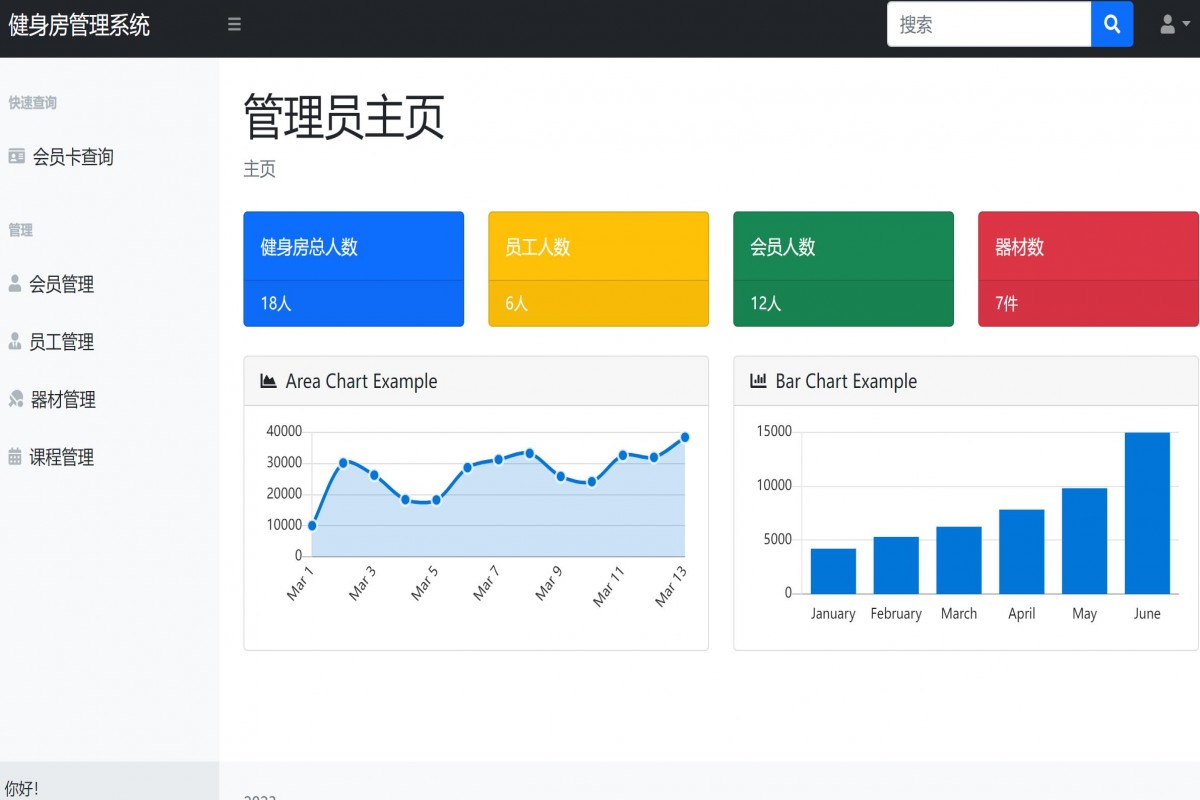The height and width of the screenshot is (800, 1200).
Task: Open the 员工管理 menu item
Action: click(x=65, y=341)
